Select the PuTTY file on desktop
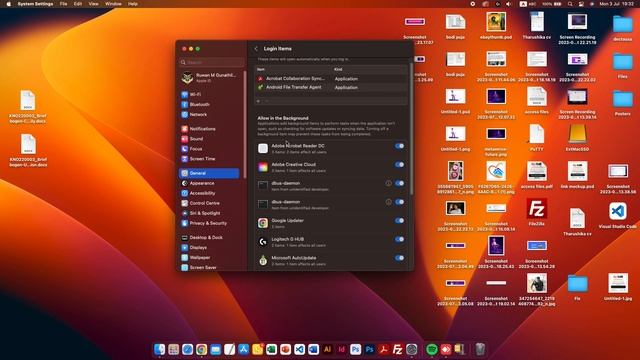This screenshot has height=360, width=640. coord(536,138)
